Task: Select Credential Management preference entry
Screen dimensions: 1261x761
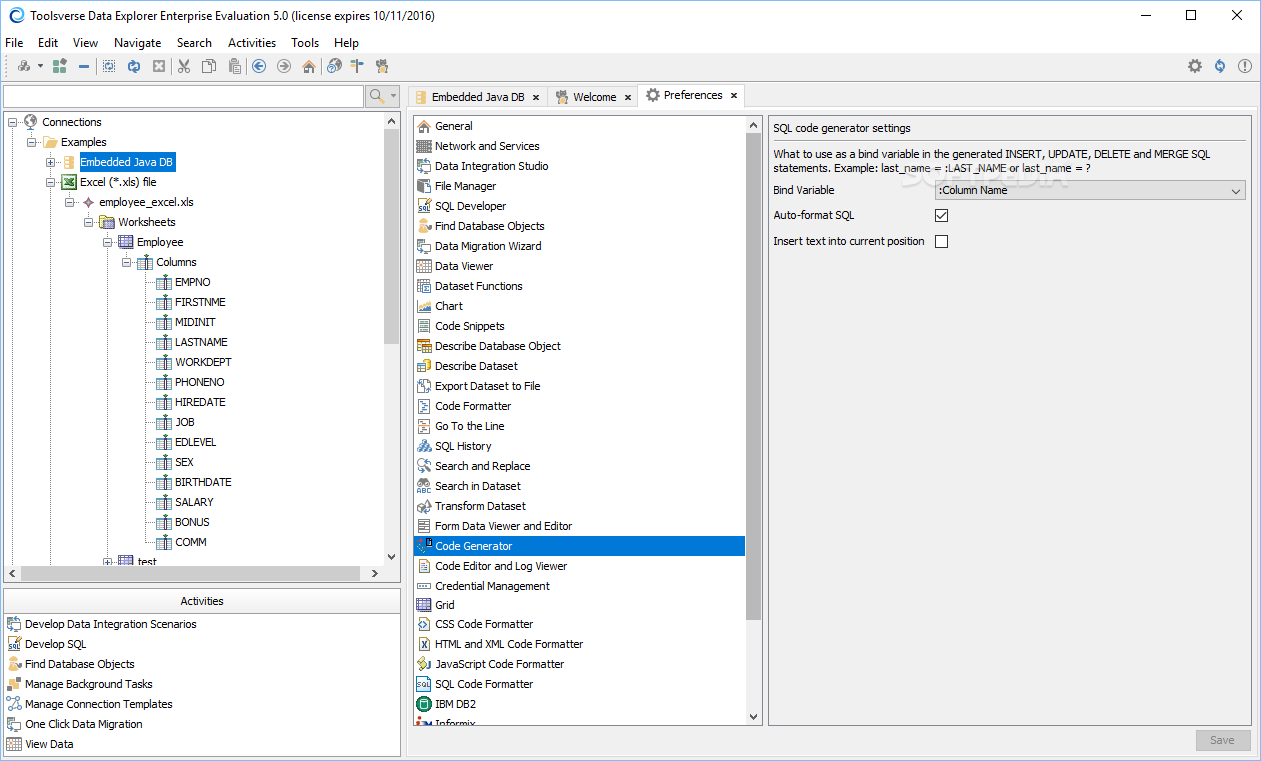Action: pyautogui.click(x=493, y=586)
